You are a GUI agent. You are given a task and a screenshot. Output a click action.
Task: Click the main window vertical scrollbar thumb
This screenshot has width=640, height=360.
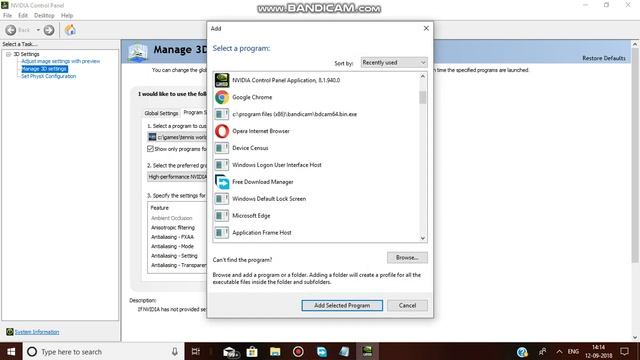click(x=635, y=155)
